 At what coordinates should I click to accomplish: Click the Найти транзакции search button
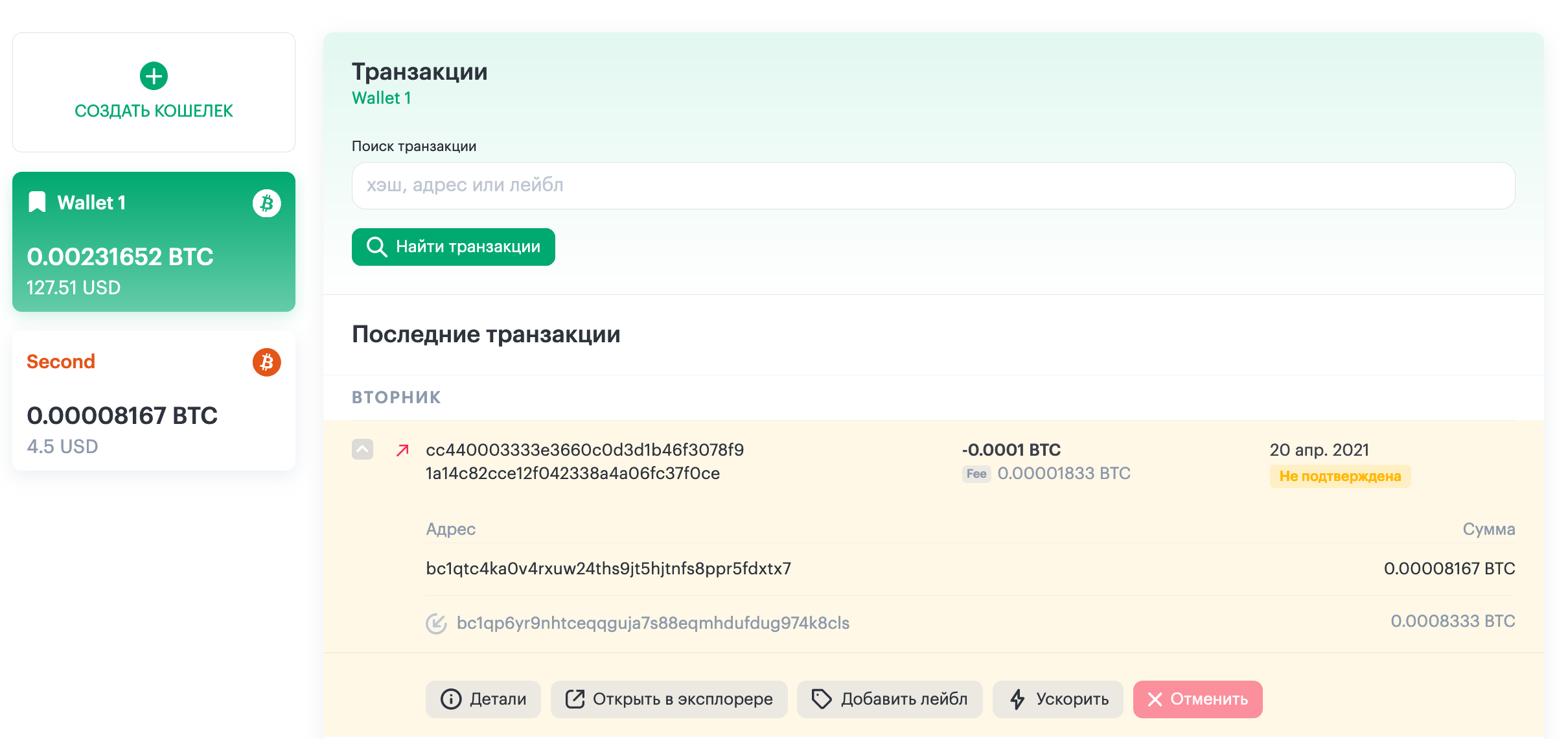pyautogui.click(x=454, y=246)
